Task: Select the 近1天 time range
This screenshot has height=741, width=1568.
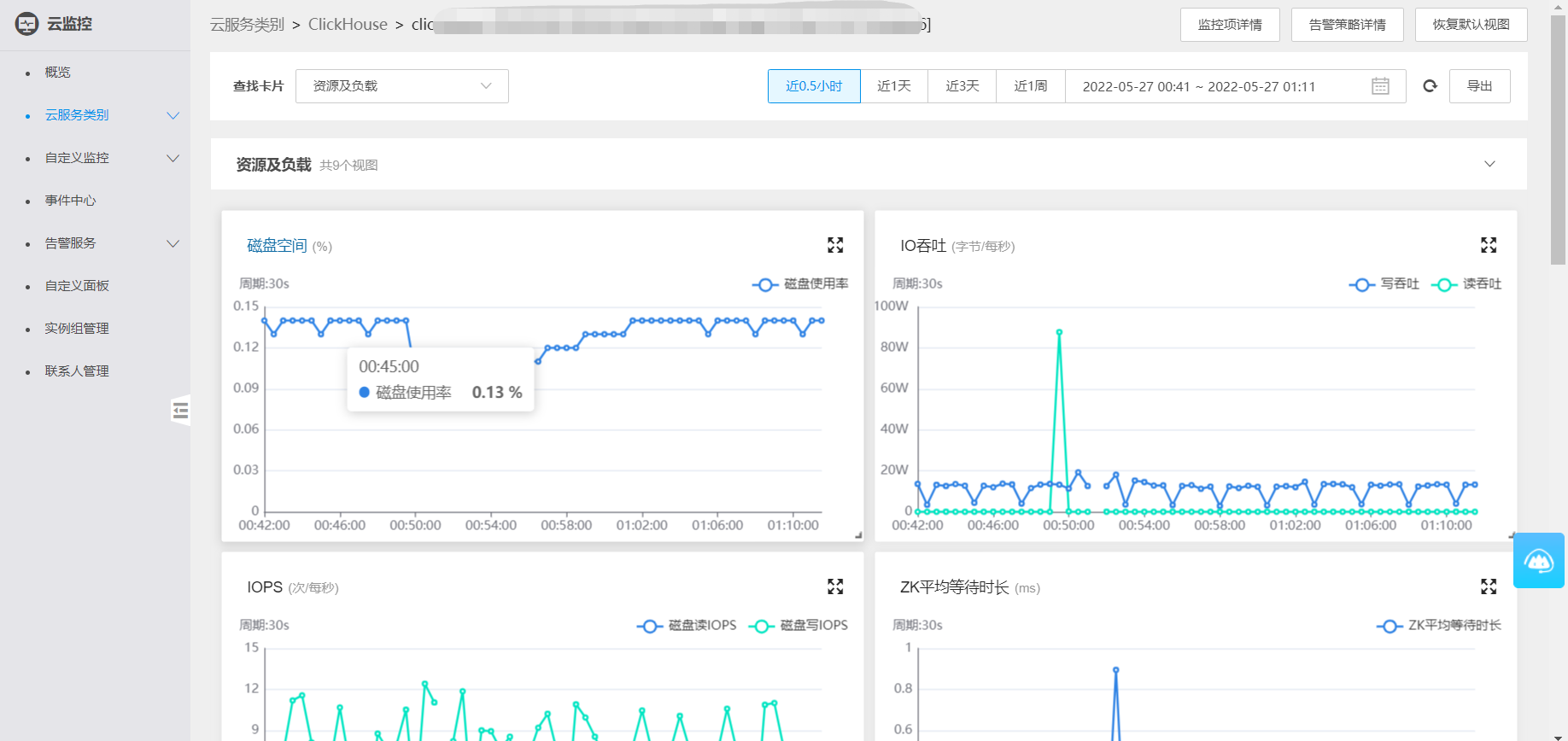Action: coord(893,86)
